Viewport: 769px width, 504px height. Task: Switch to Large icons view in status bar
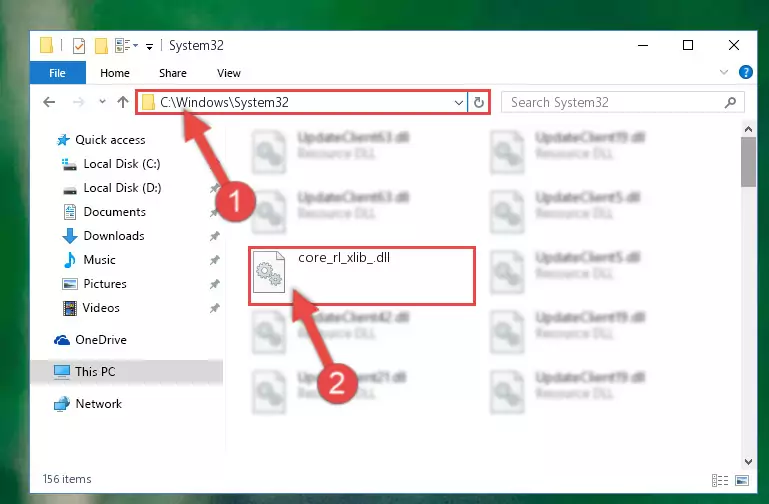coord(742,480)
